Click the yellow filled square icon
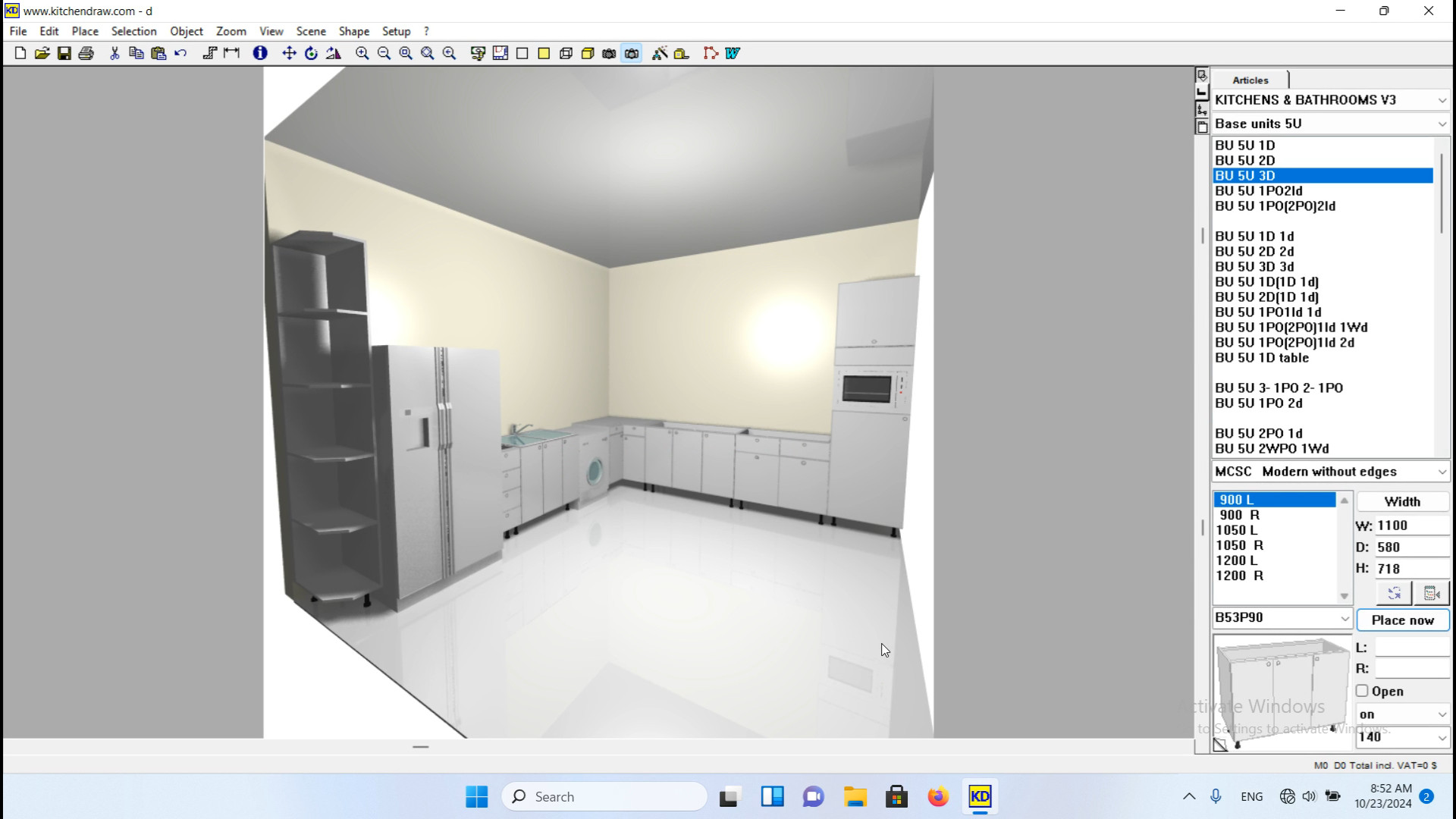 tap(544, 53)
